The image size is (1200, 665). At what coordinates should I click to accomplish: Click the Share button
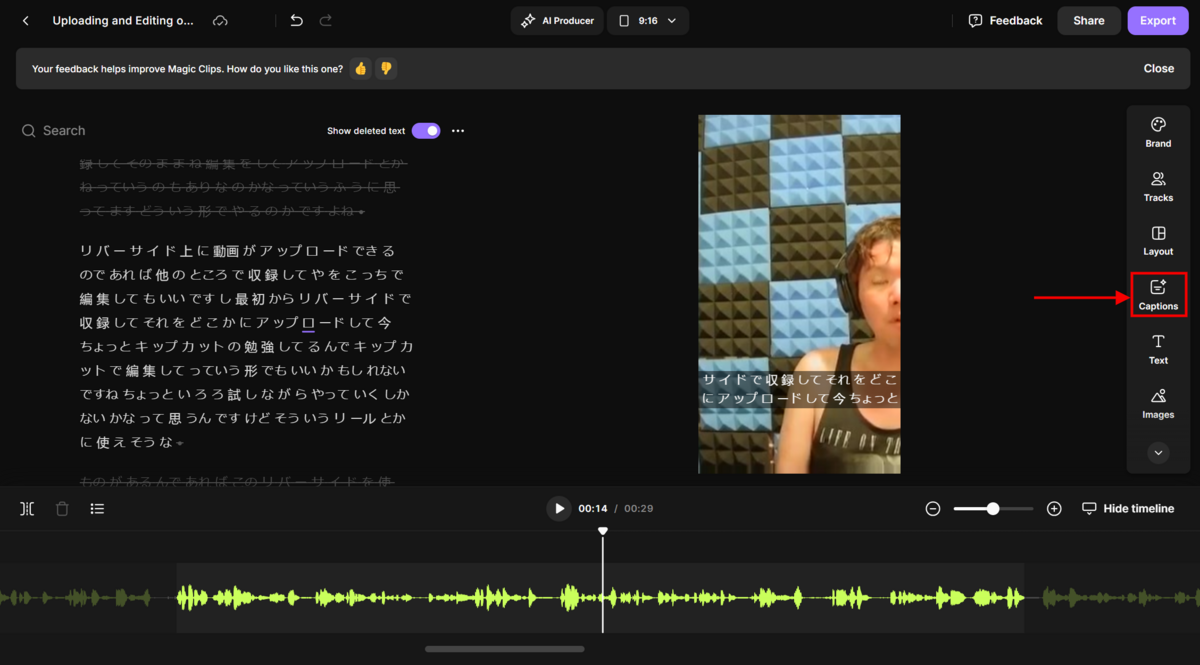[1089, 21]
